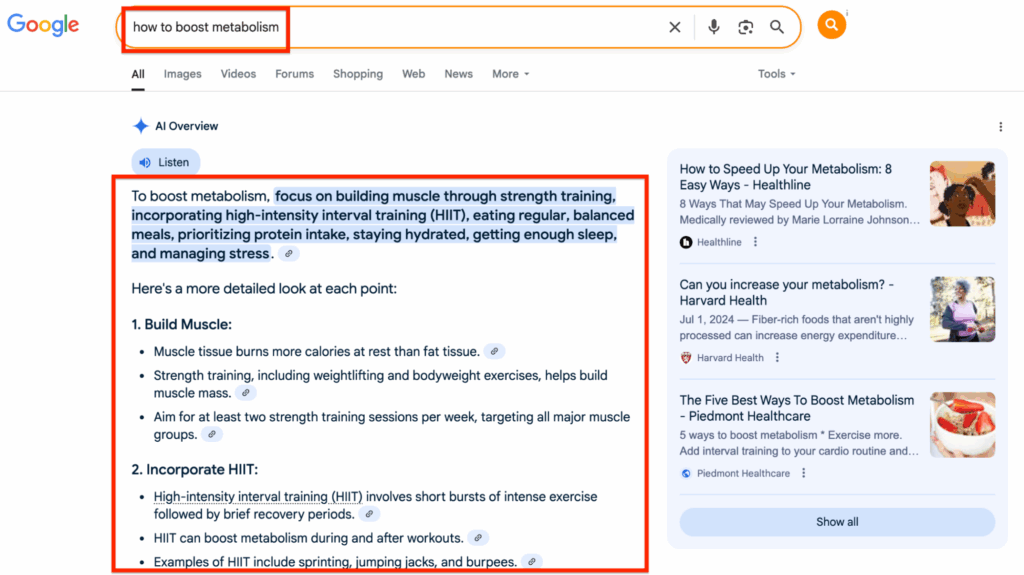Open 'The Five Best Ways To Boost Metabolism' link
This screenshot has height=575, width=1024.
[x=797, y=408]
